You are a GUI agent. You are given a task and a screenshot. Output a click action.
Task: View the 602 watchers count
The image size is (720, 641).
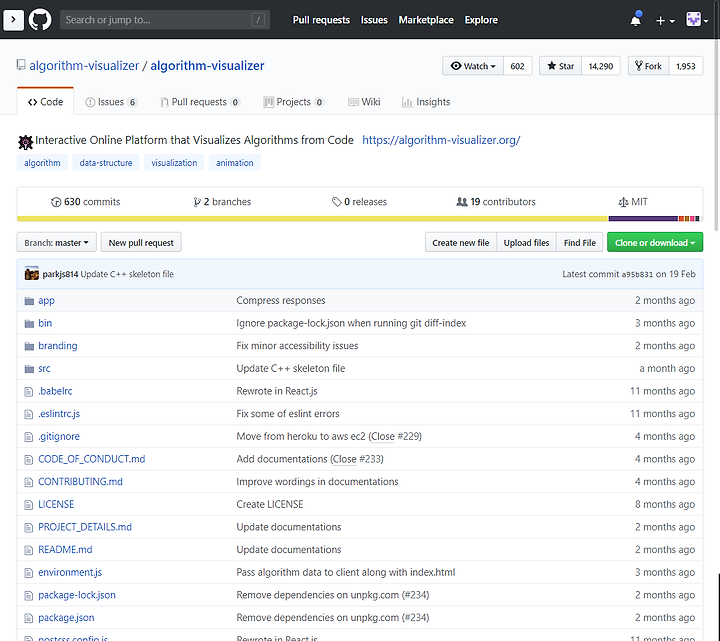click(x=518, y=66)
